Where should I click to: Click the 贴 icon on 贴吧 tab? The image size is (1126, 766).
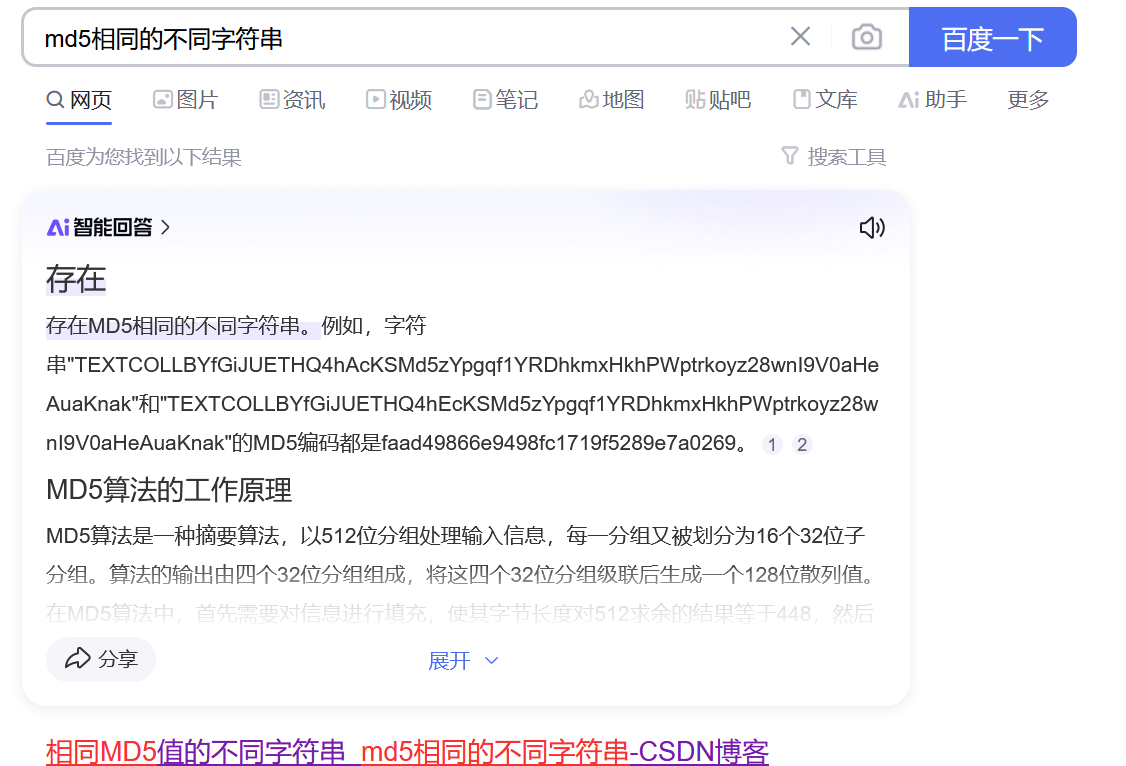pos(694,100)
